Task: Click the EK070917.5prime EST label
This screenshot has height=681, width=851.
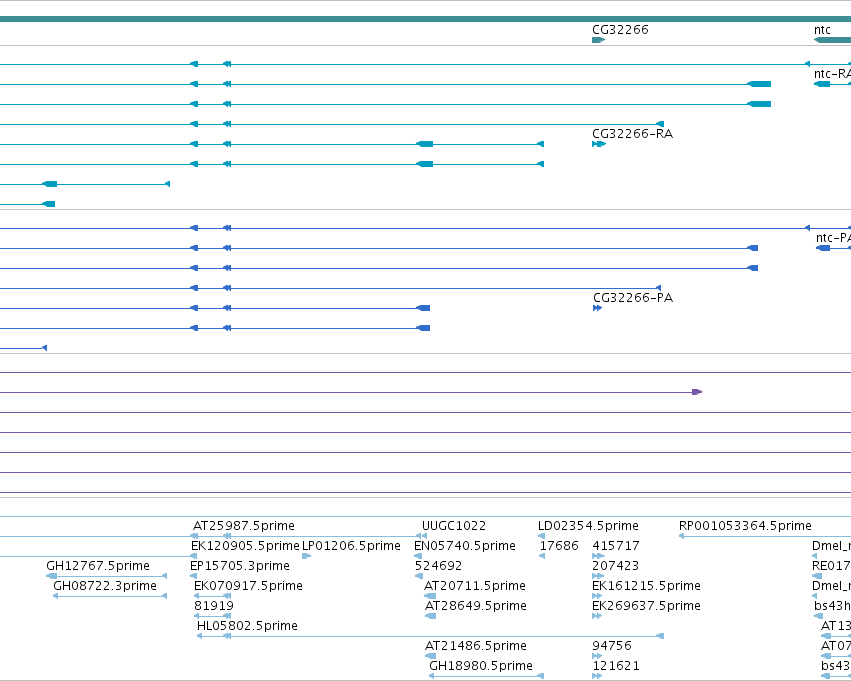Action: point(249,585)
